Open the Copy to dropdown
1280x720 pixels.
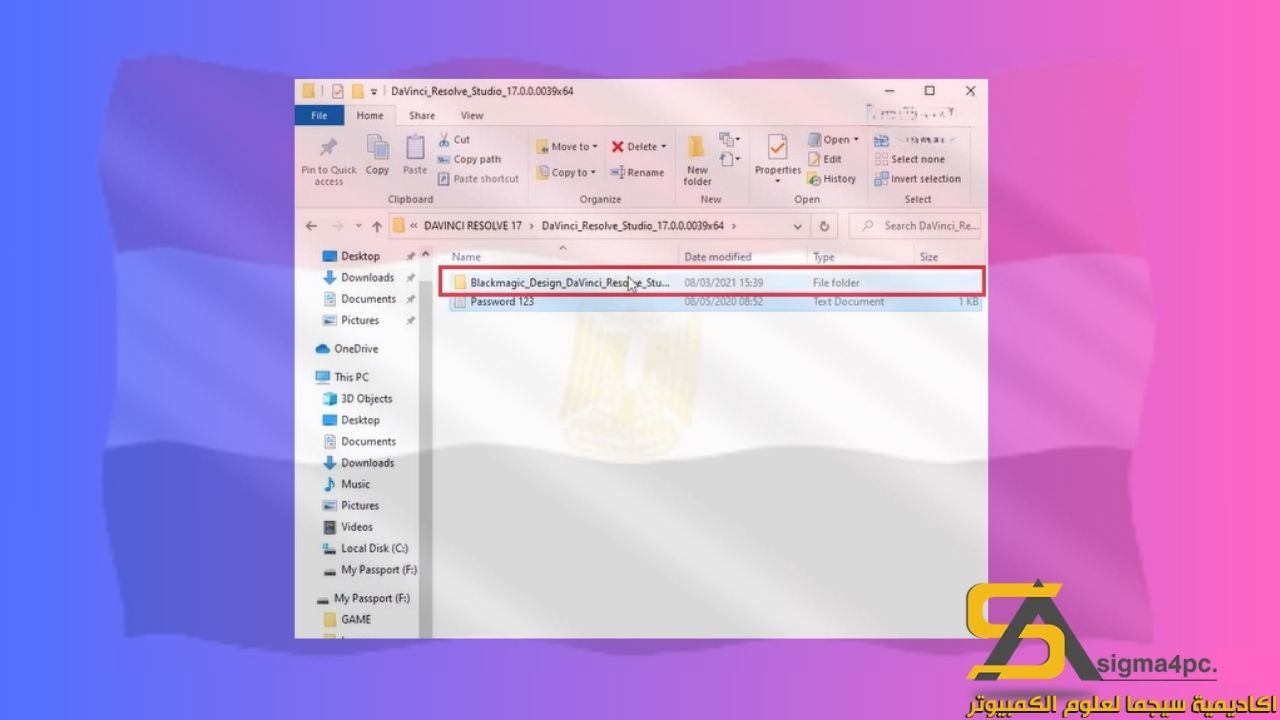(566, 172)
